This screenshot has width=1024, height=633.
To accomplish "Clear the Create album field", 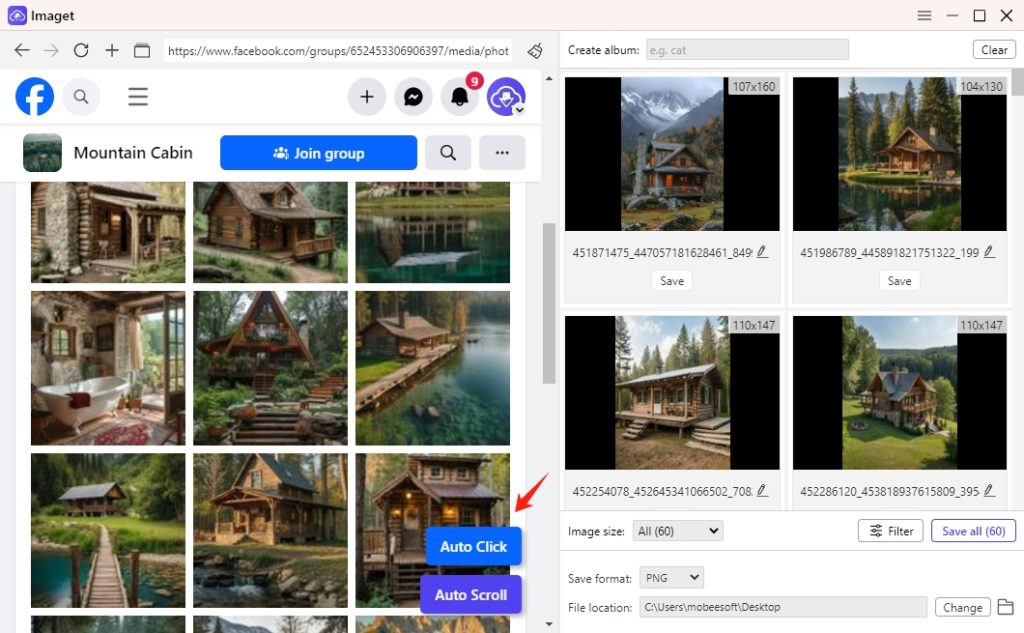I will pos(994,48).
